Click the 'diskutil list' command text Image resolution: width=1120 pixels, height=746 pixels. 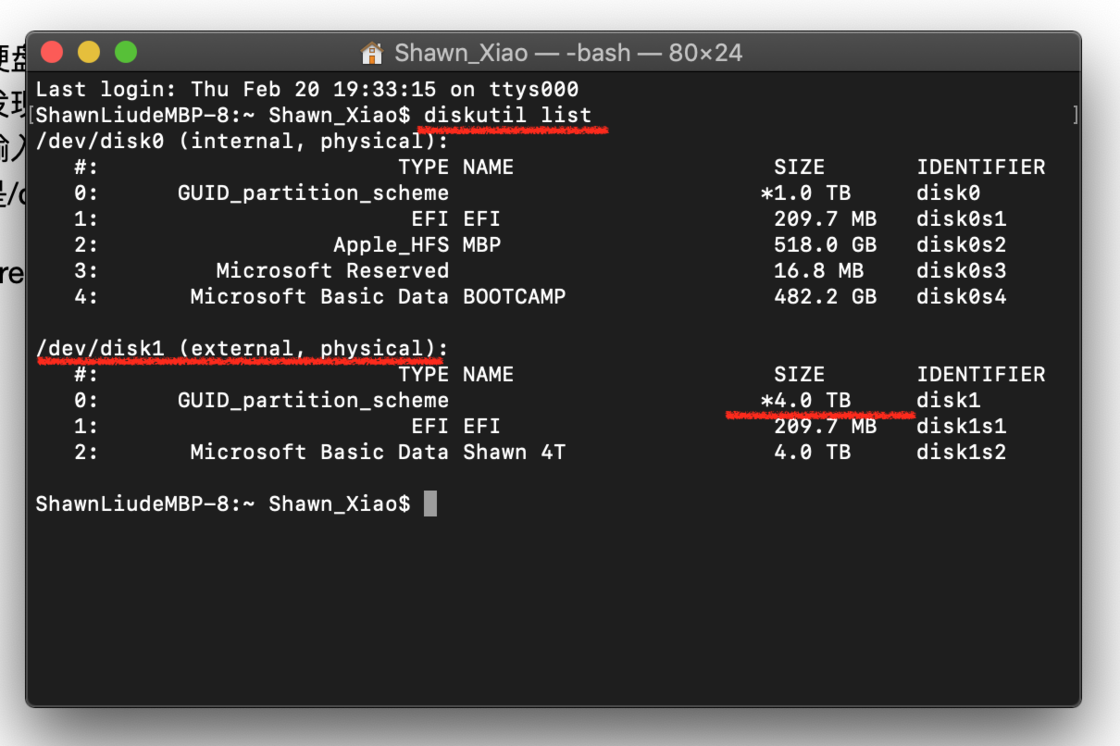tap(508, 115)
